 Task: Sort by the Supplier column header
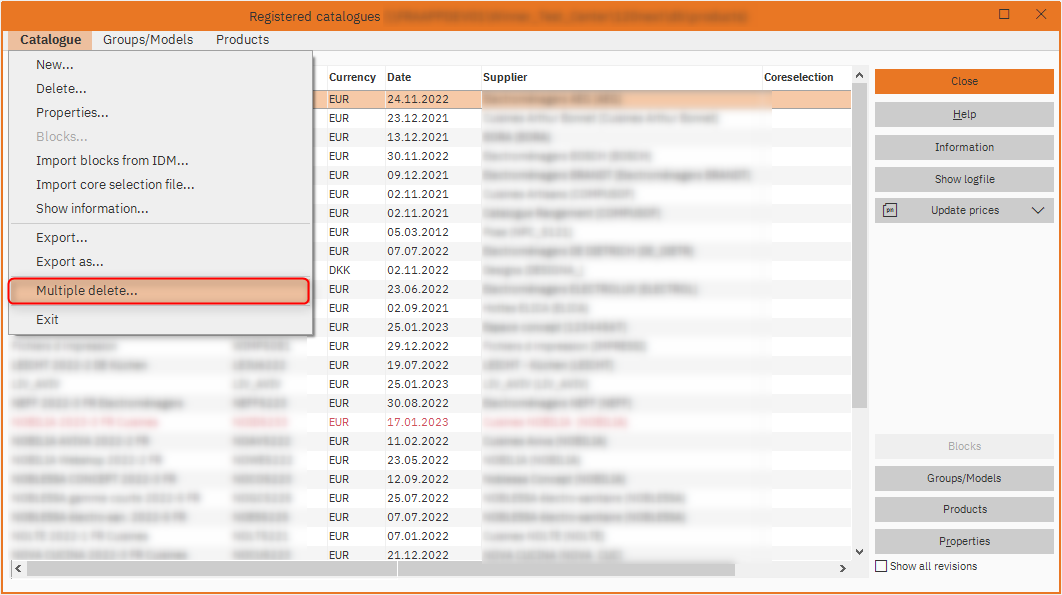(x=505, y=77)
